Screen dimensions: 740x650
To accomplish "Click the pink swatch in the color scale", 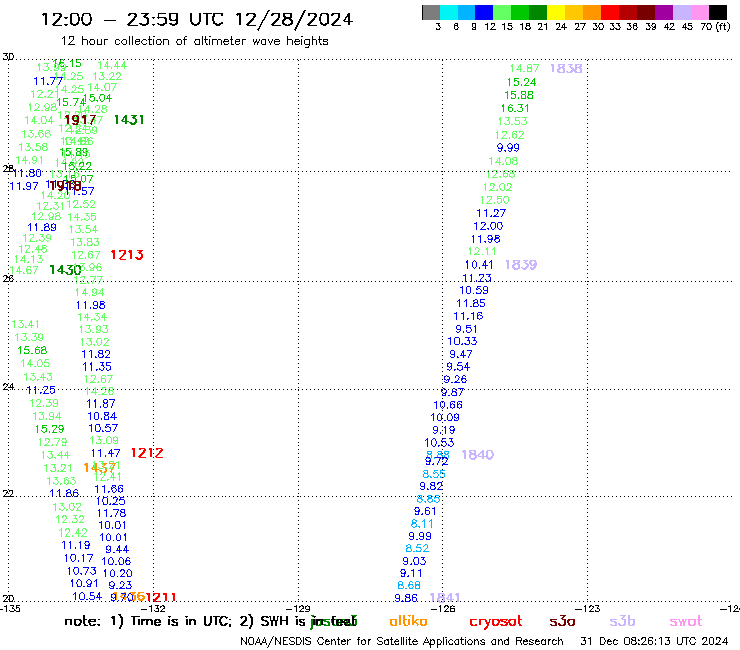I will (699, 12).
